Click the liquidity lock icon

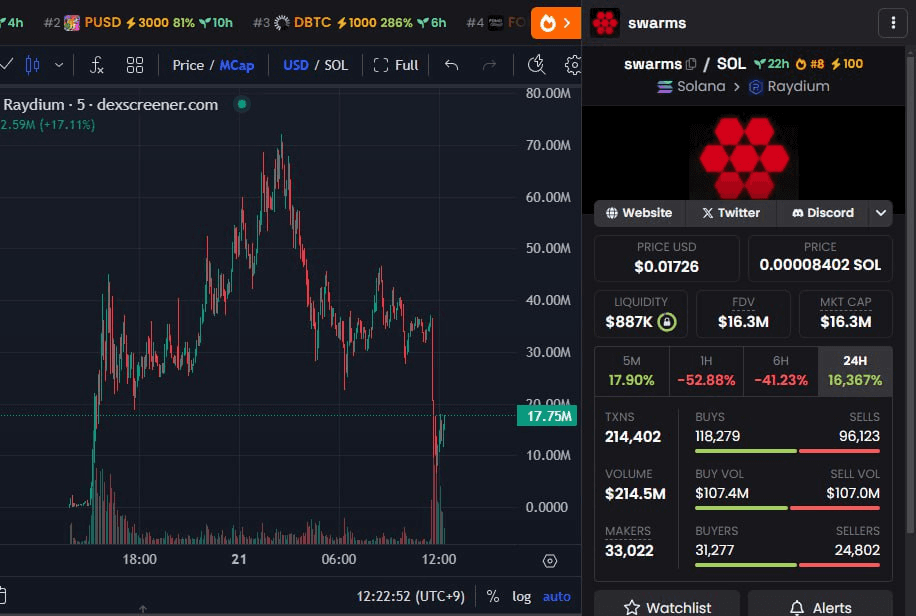tap(667, 321)
